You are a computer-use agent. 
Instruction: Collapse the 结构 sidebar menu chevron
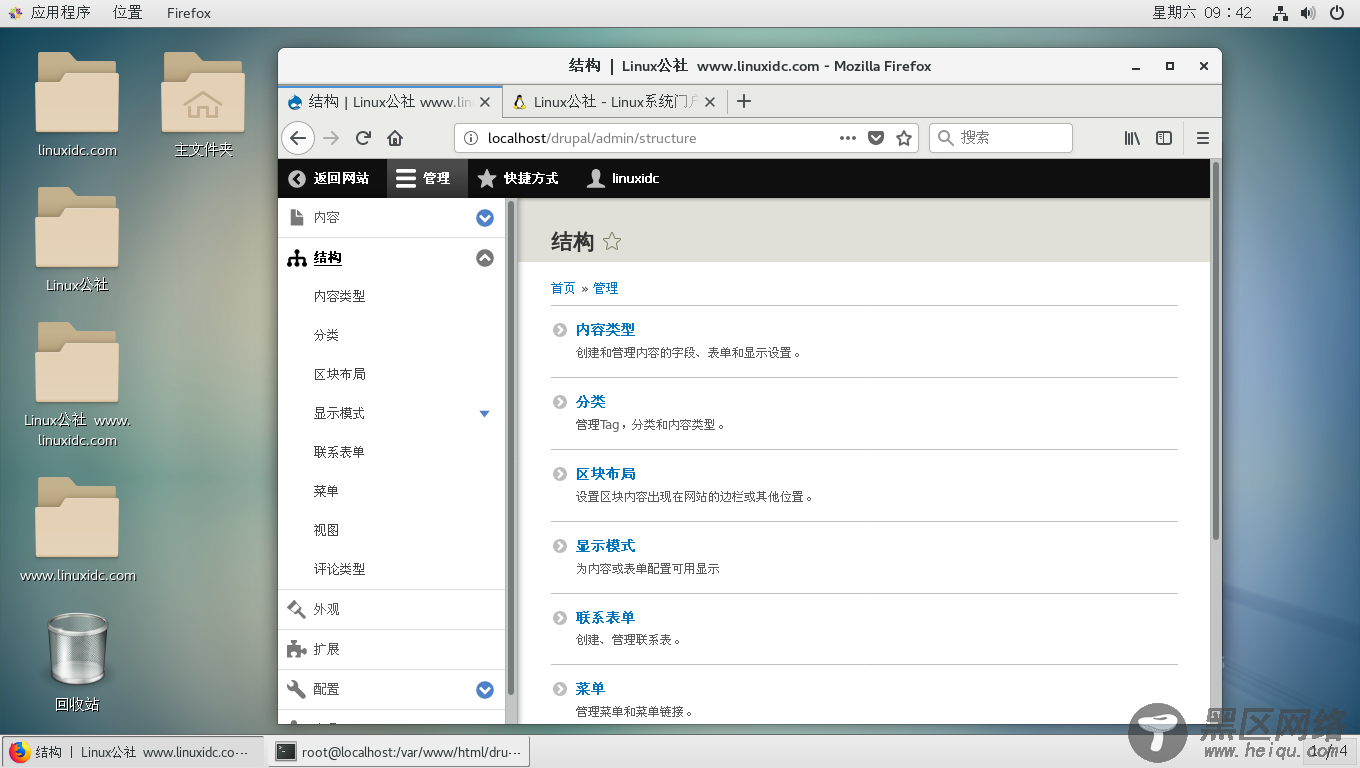pyautogui.click(x=485, y=258)
